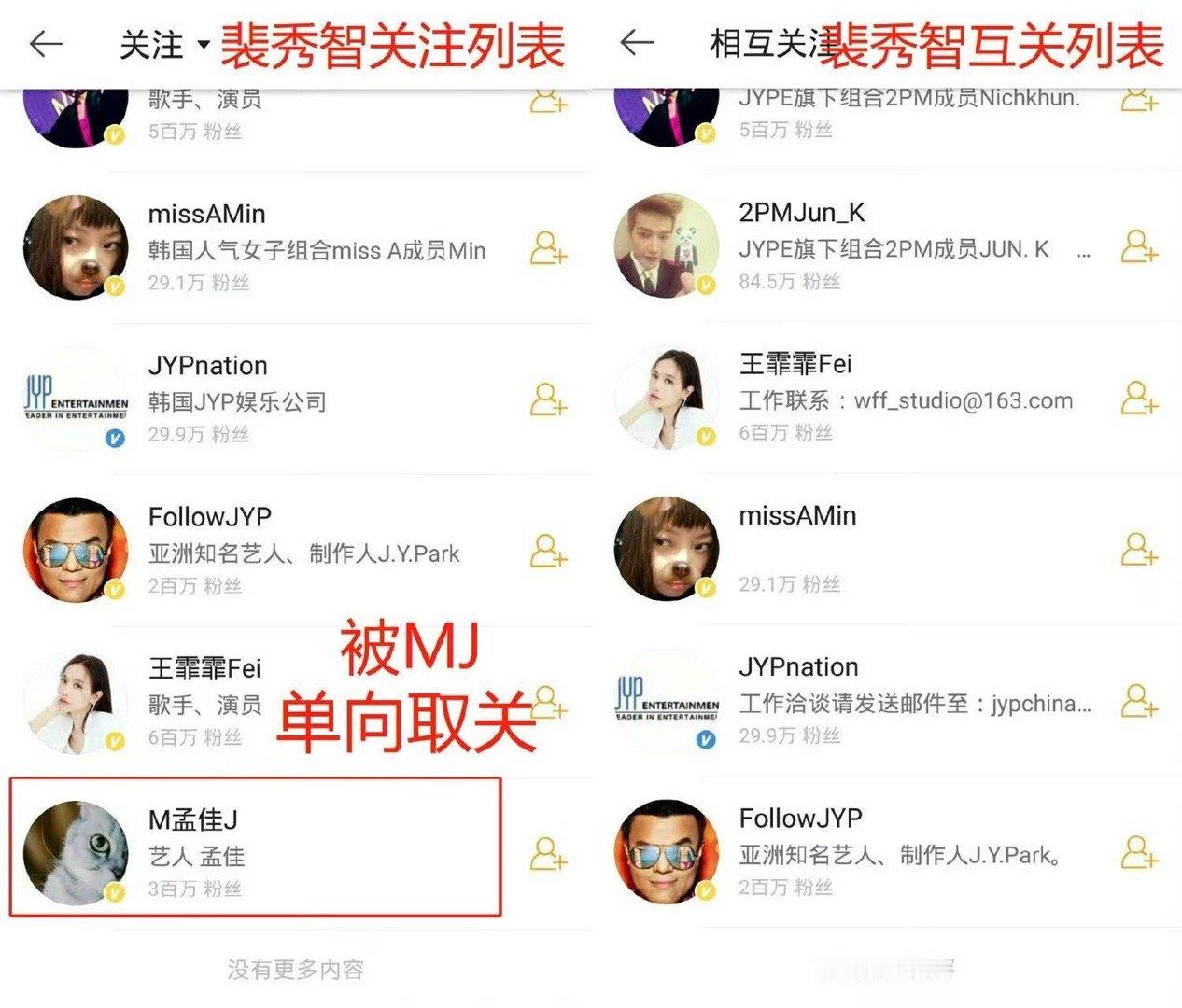The height and width of the screenshot is (1008, 1182).
Task: Open 2PMJun_K avatar picture
Action: pos(667,246)
